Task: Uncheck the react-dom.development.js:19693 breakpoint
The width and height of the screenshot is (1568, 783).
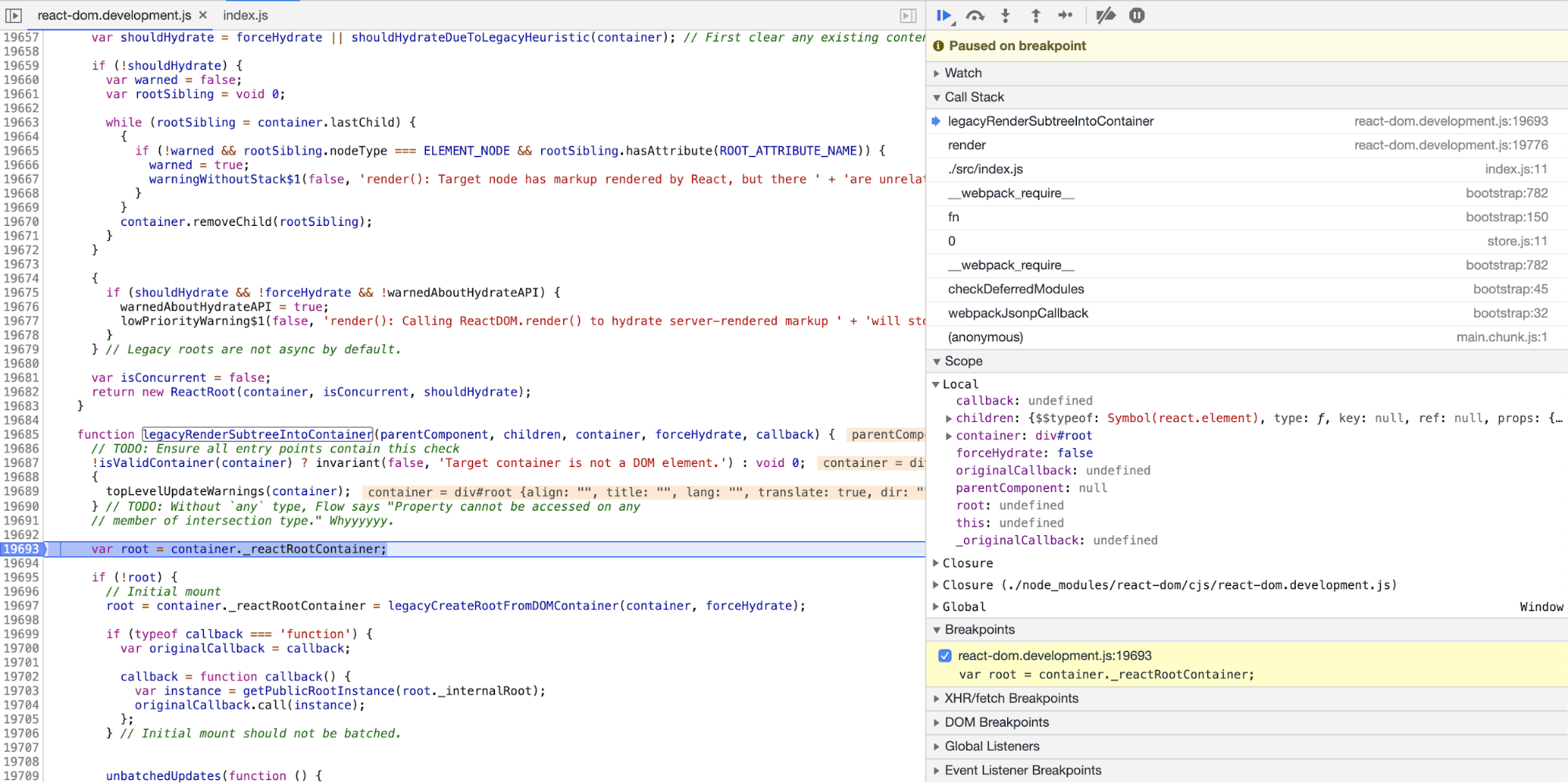Action: [944, 655]
